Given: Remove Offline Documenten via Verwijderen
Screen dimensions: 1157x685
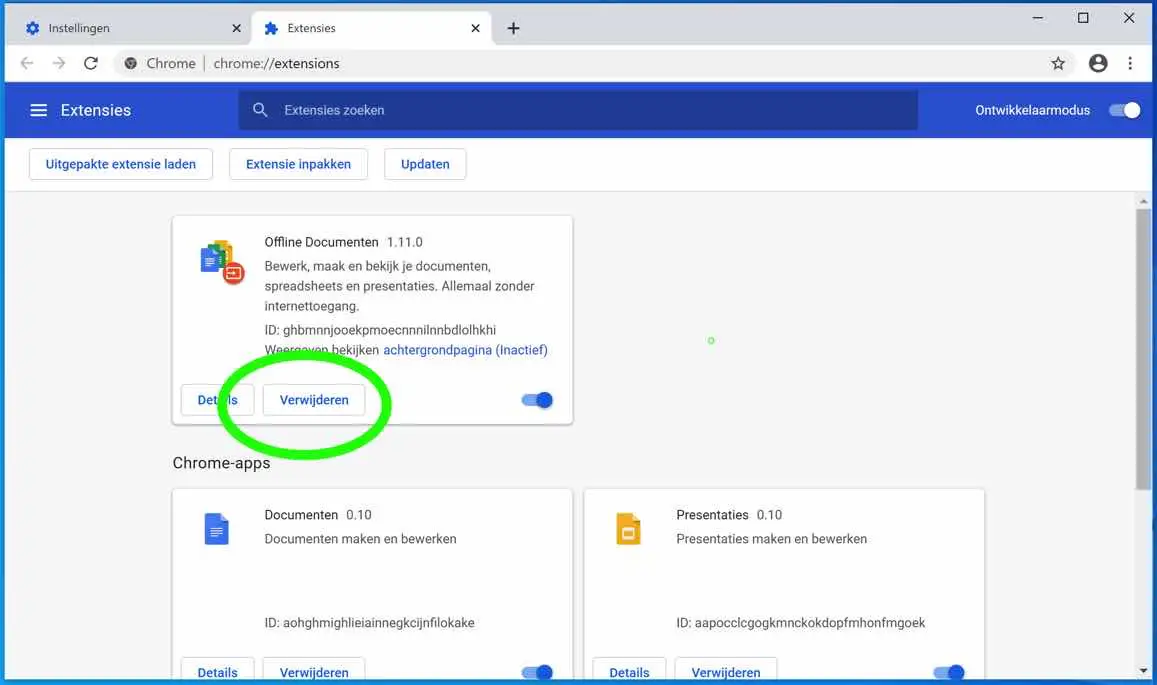Looking at the screenshot, I should click(314, 400).
